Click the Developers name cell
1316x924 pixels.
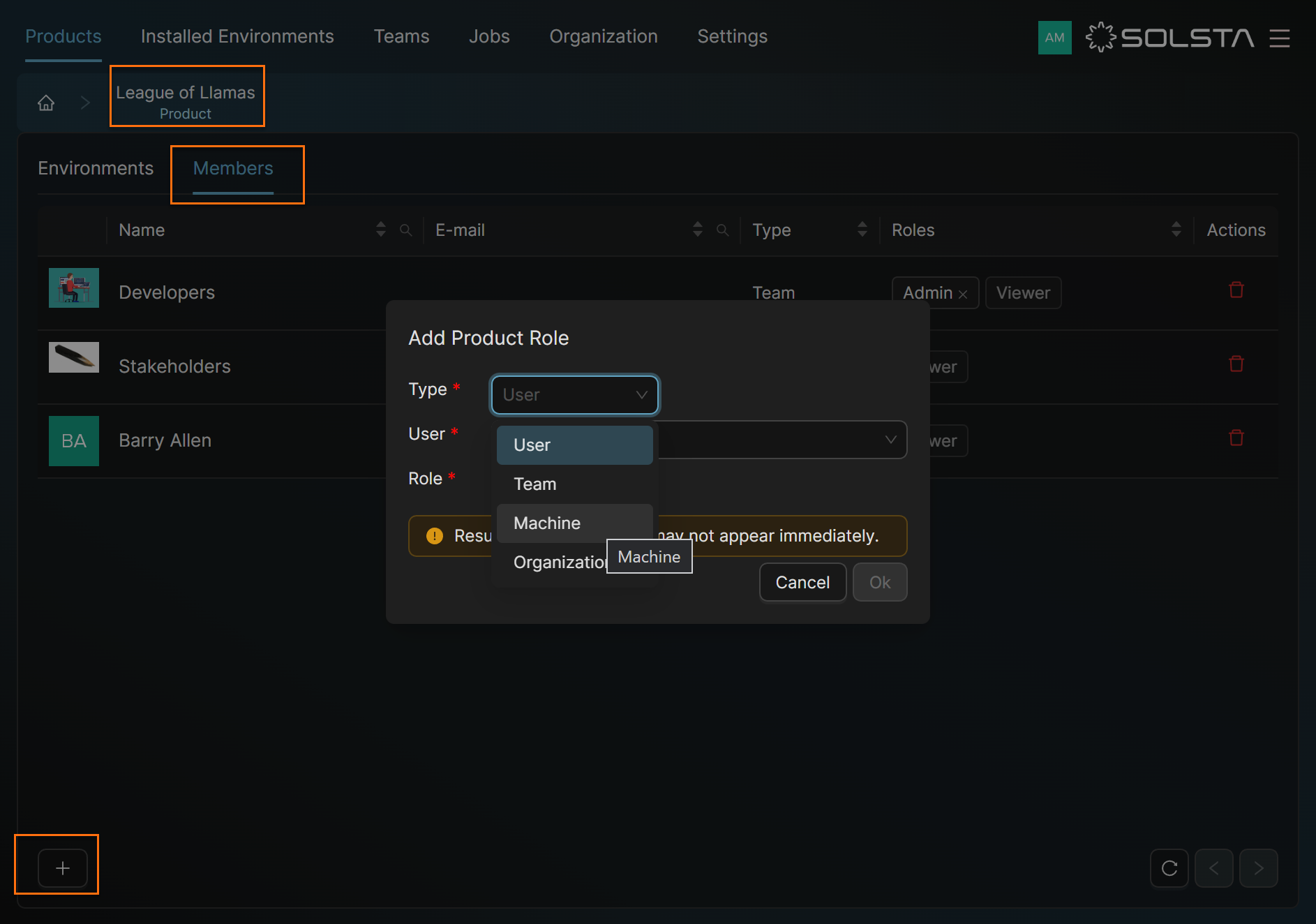(167, 292)
